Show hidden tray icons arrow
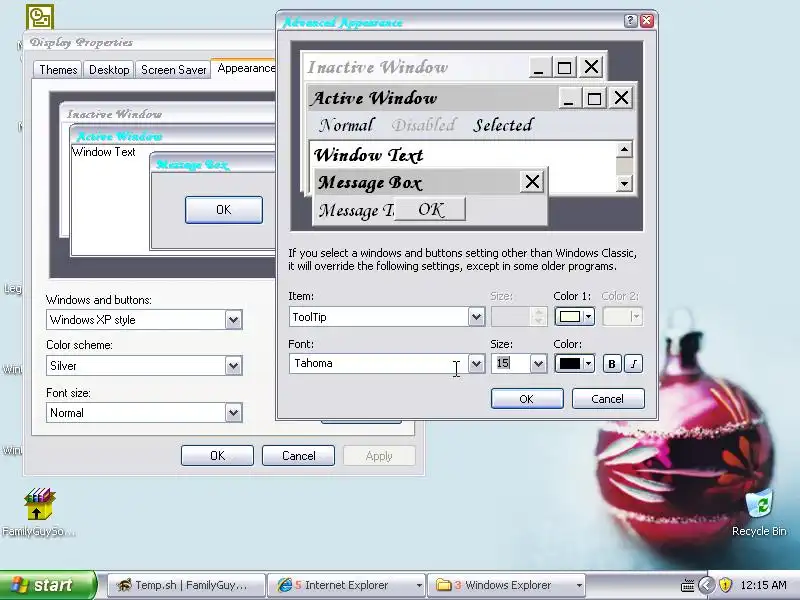 706,585
